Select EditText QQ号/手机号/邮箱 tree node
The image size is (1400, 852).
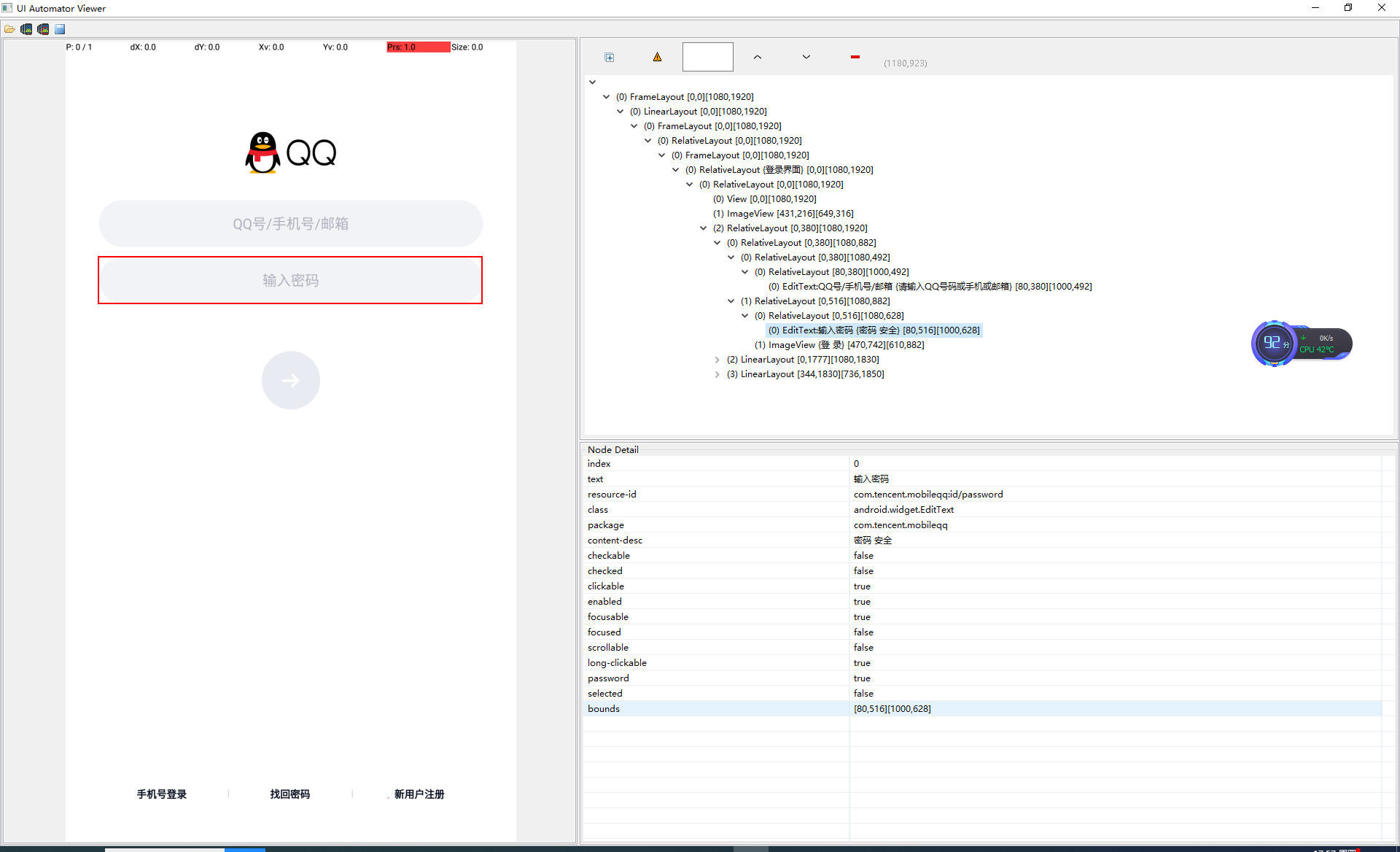point(930,287)
